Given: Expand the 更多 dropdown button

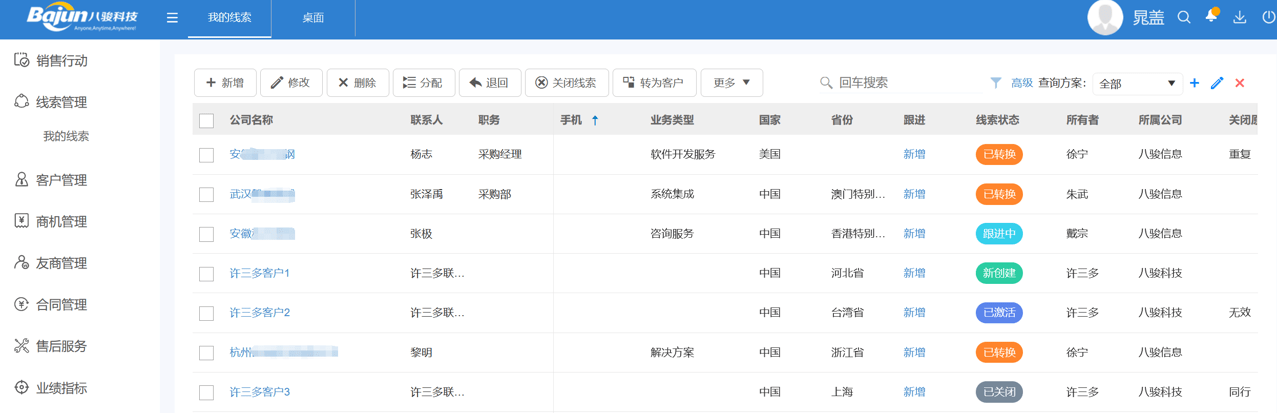Looking at the screenshot, I should tap(731, 83).
